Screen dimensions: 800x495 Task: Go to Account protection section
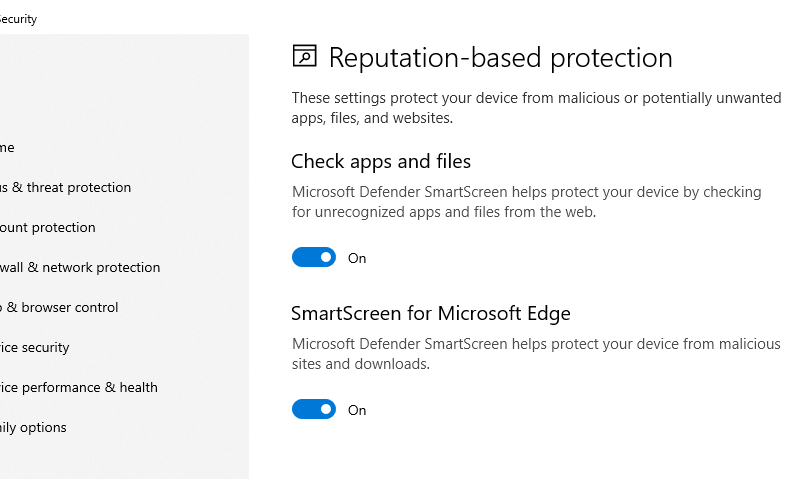(47, 228)
